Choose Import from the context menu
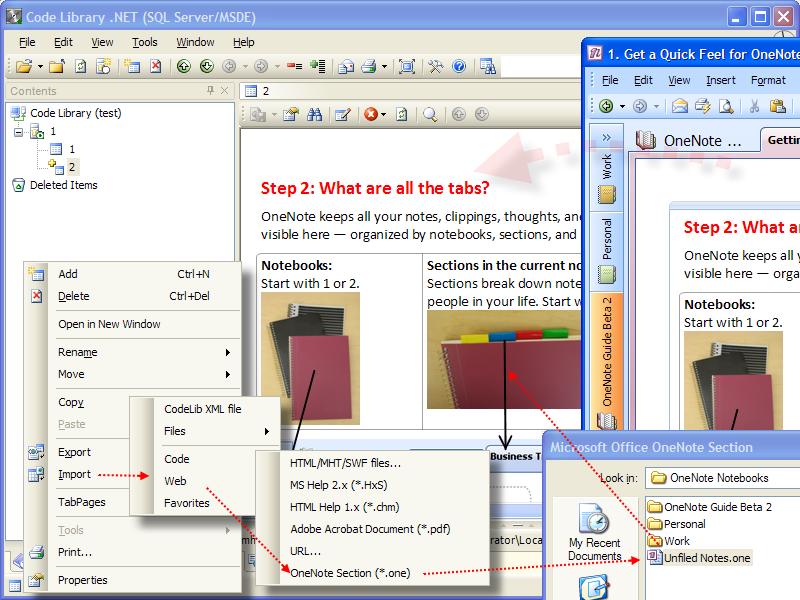 click(74, 474)
